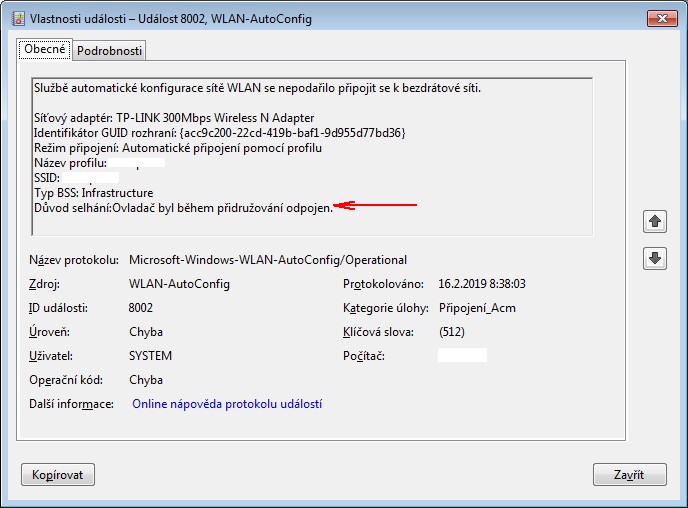Viewport: 688px width, 508px height.
Task: Select the Obecné tab
Action: click(x=44, y=50)
